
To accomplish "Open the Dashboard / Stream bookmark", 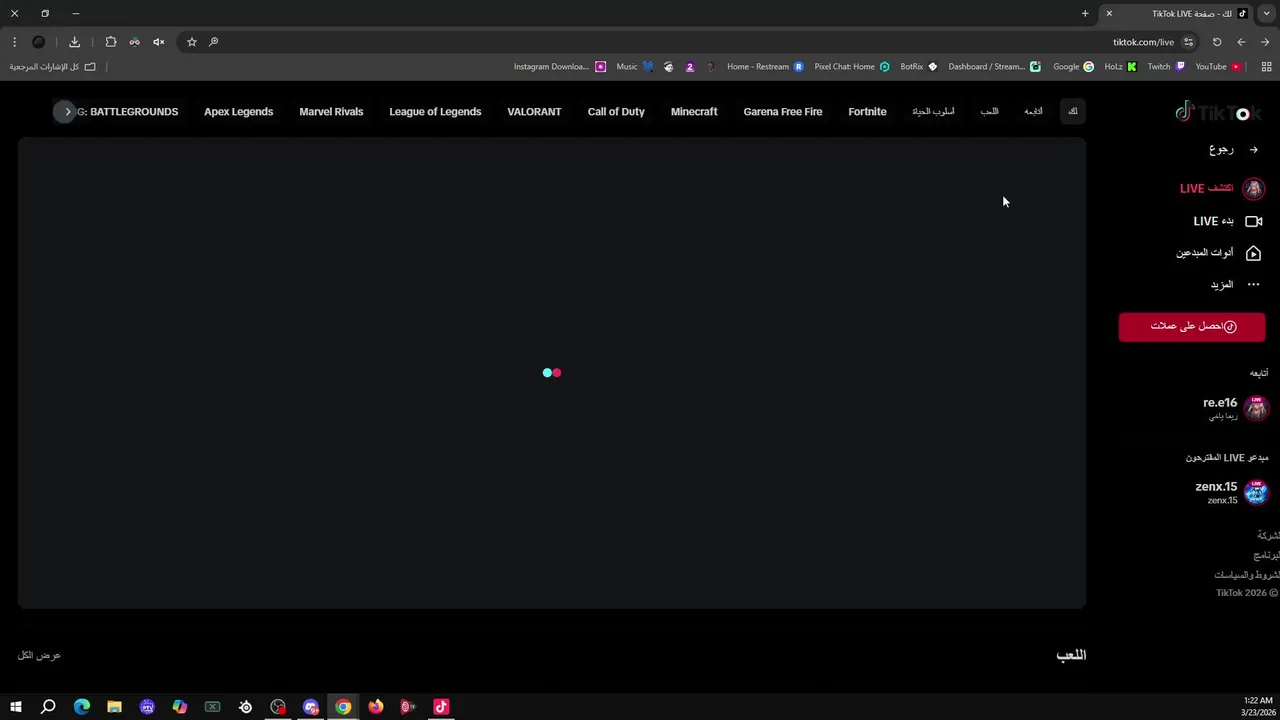I will pos(995,67).
